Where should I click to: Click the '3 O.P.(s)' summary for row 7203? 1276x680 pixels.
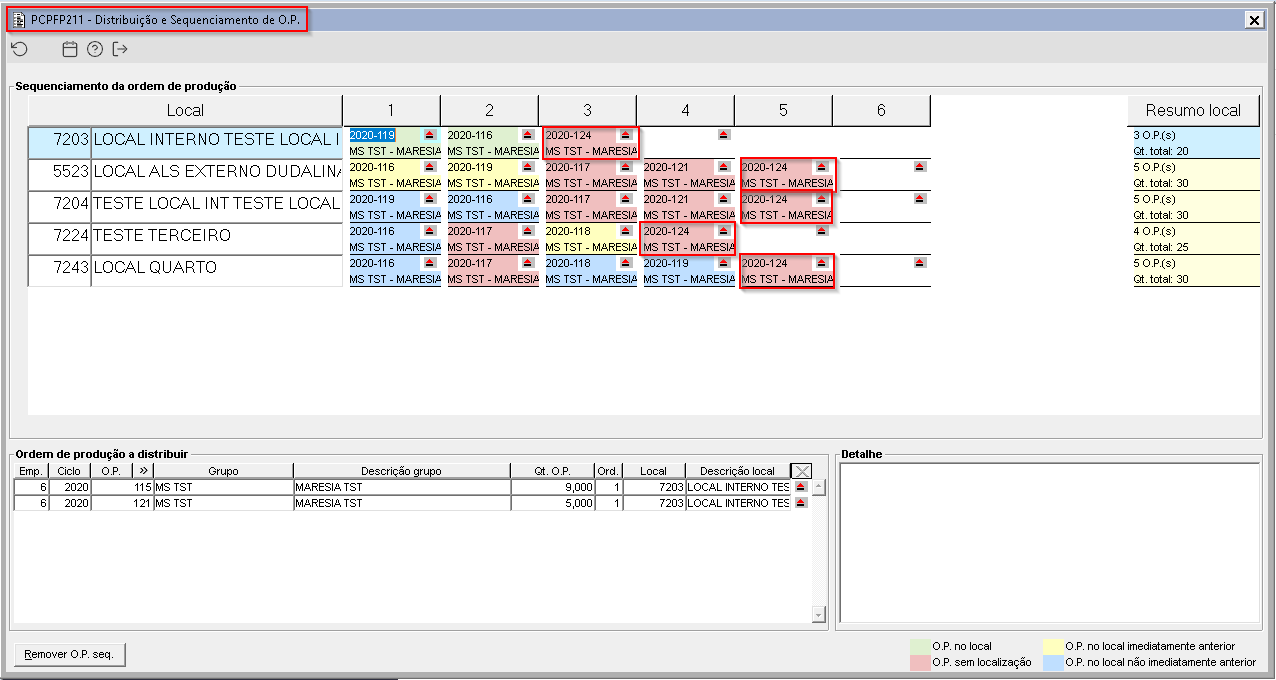click(x=1154, y=135)
